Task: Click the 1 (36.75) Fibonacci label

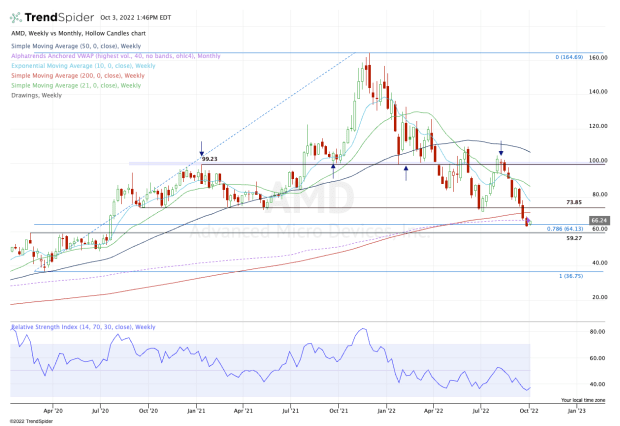Action: 570,275
